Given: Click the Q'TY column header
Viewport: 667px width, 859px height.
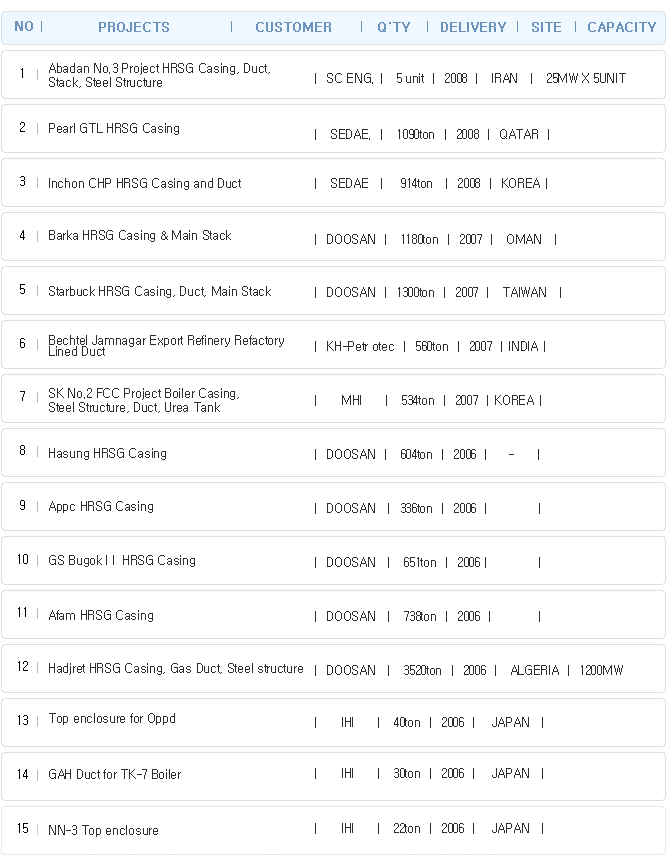Looking at the screenshot, I should click(x=393, y=27).
